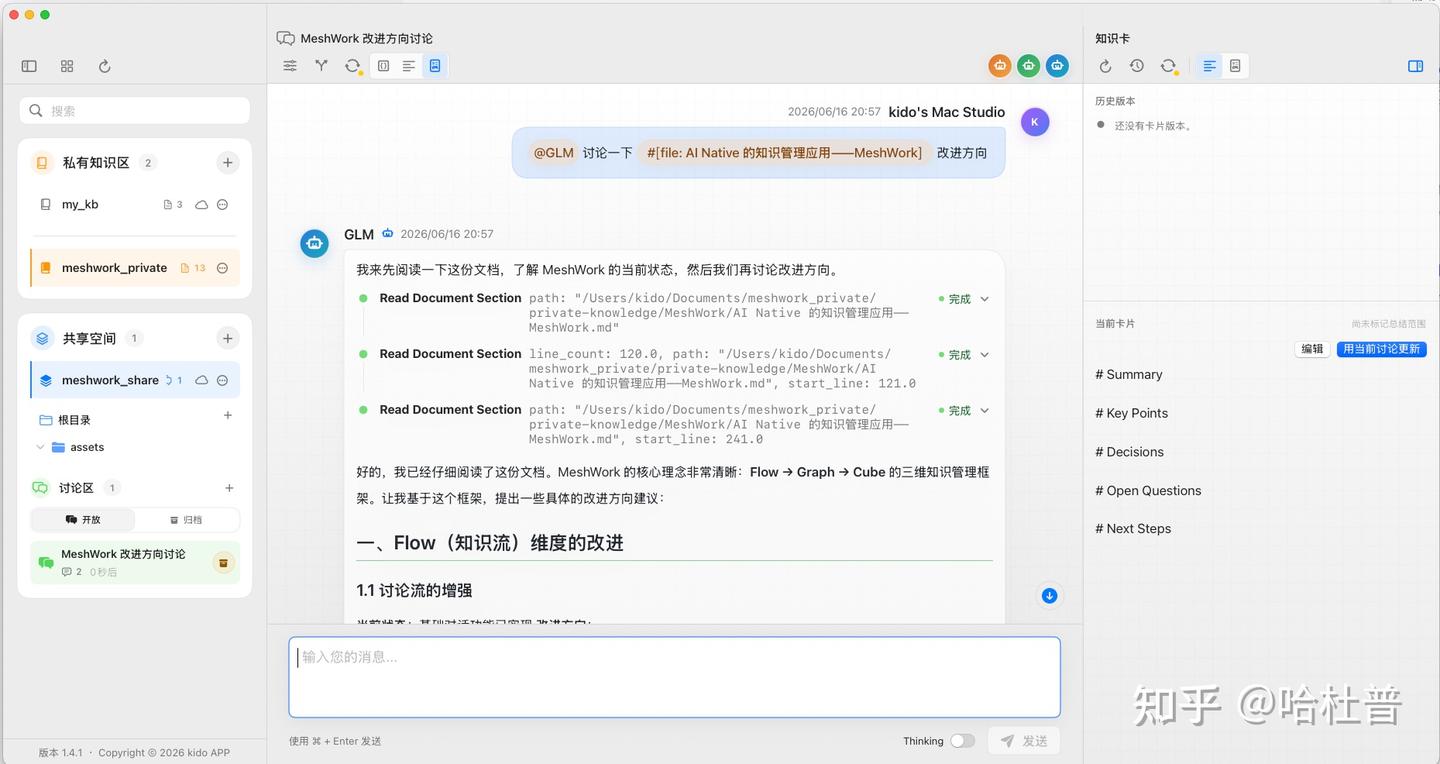Expand the third Read Document Section result

[x=984, y=411]
